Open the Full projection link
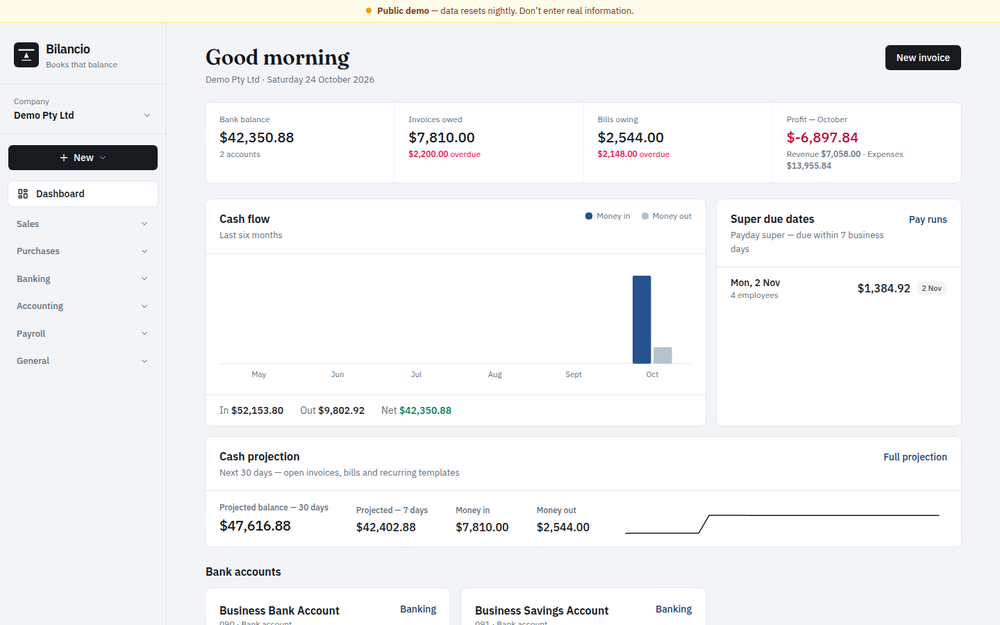 [x=915, y=457]
